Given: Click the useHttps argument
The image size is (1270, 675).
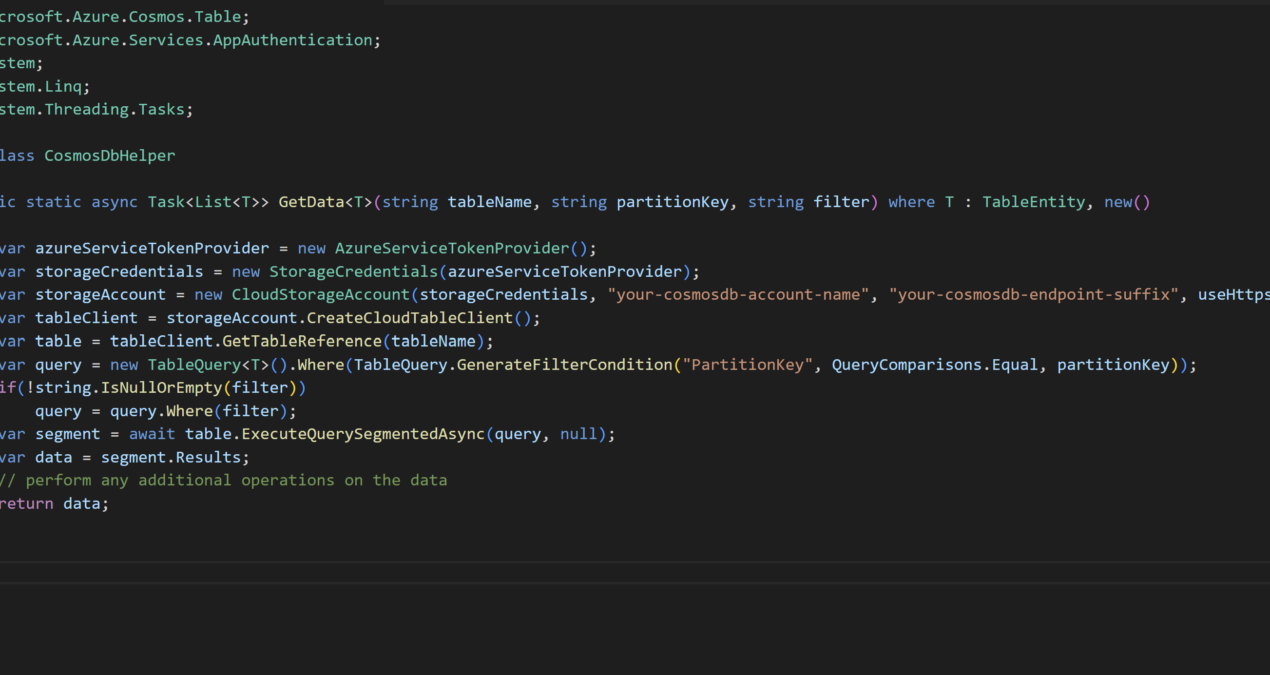Looking at the screenshot, I should [x=1234, y=295].
